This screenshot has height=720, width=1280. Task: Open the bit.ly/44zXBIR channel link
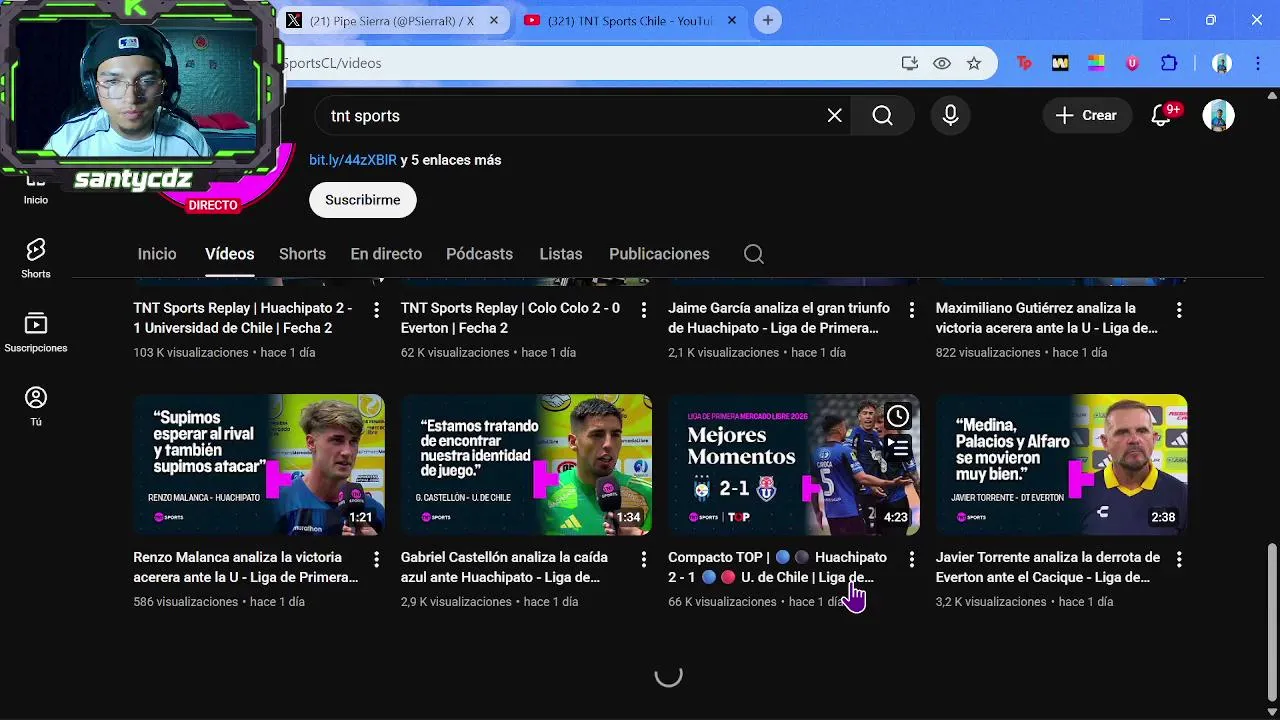353,160
